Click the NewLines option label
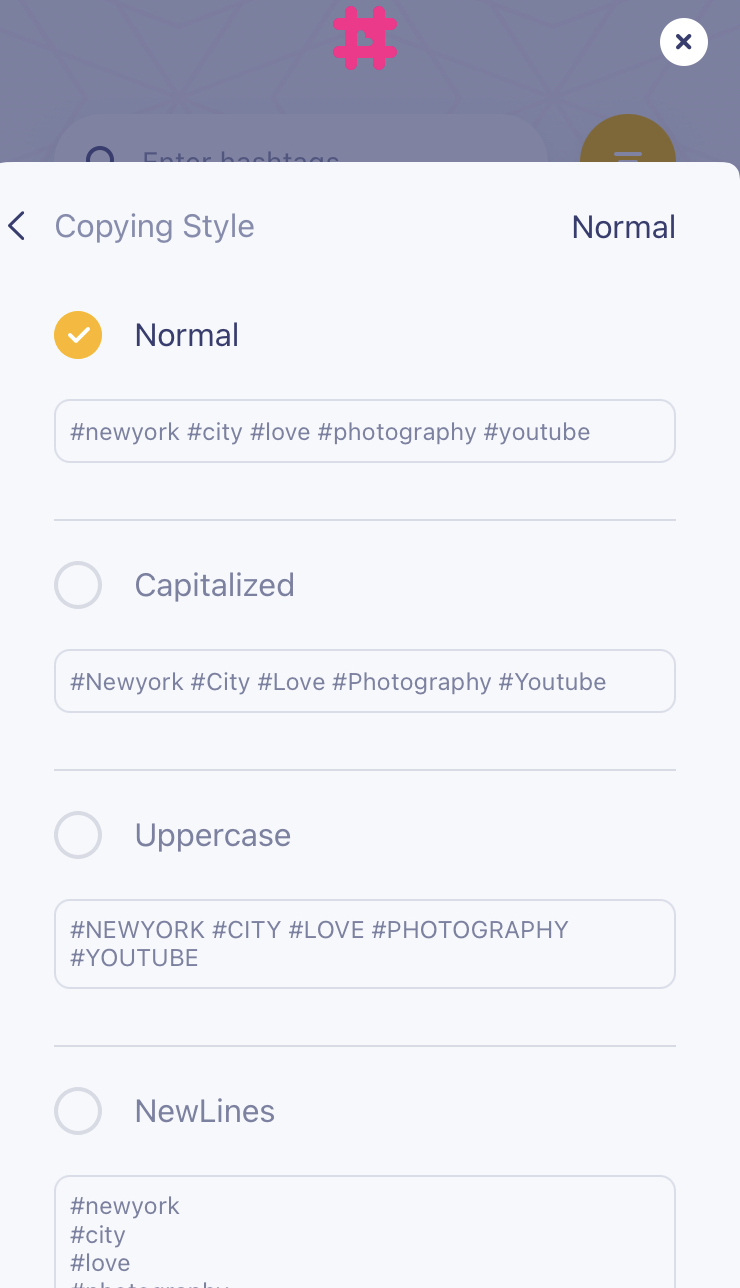The height and width of the screenshot is (1288, 740). 204,1111
